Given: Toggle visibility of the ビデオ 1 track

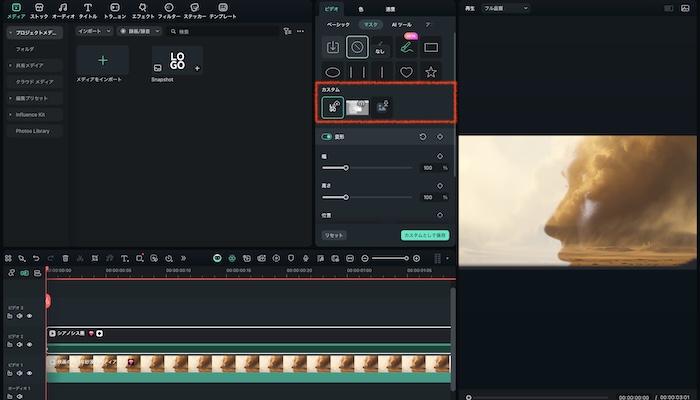Looking at the screenshot, I should tap(29, 373).
